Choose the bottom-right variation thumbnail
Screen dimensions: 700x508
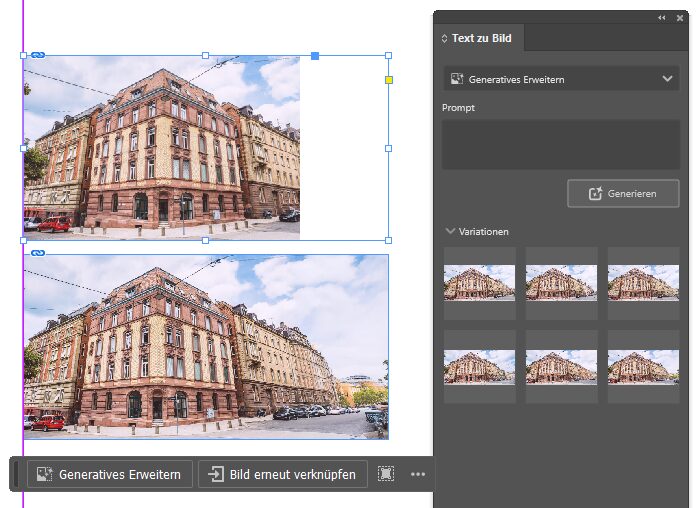643,366
